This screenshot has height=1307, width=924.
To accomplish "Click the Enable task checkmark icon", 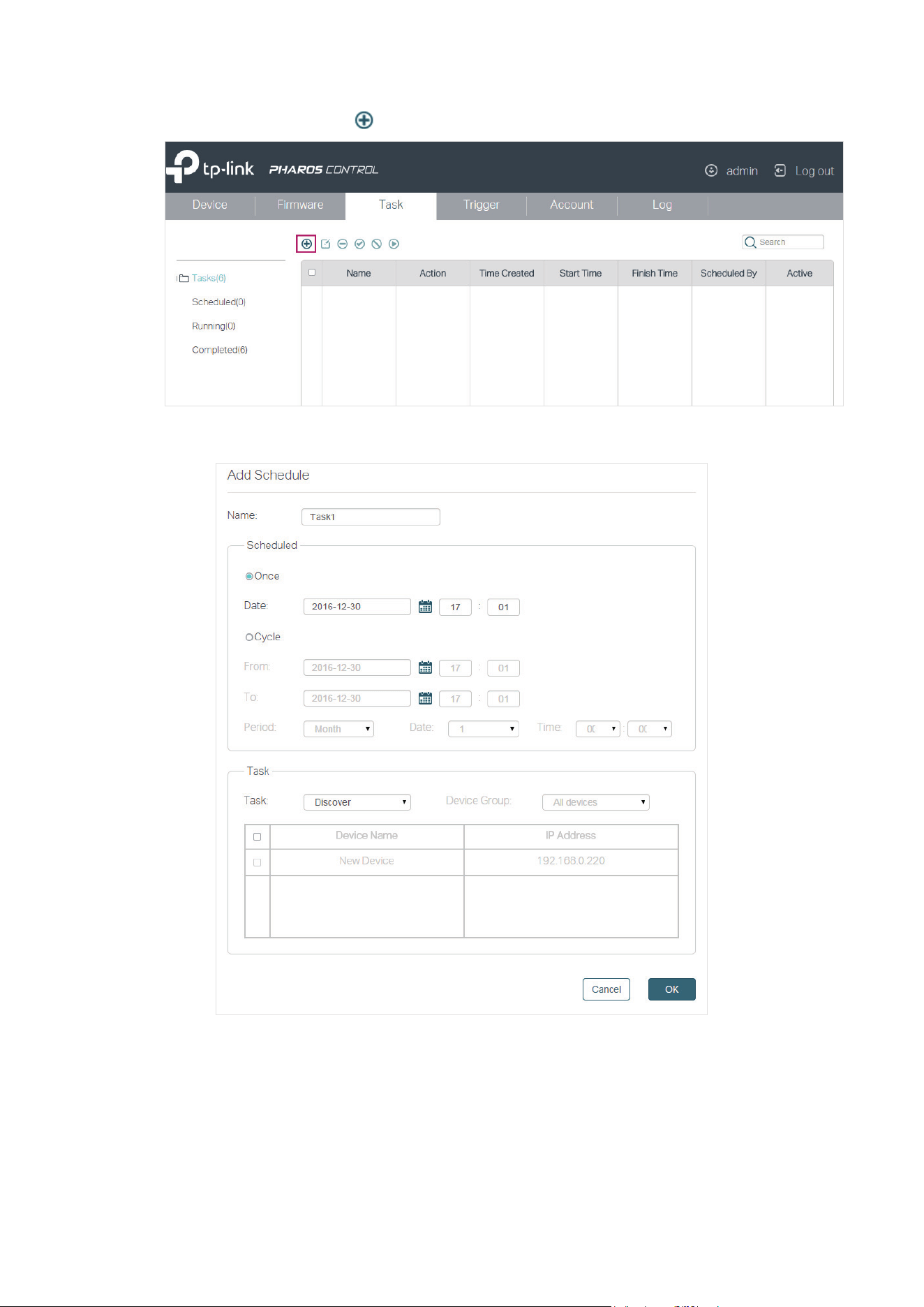I will [359, 244].
